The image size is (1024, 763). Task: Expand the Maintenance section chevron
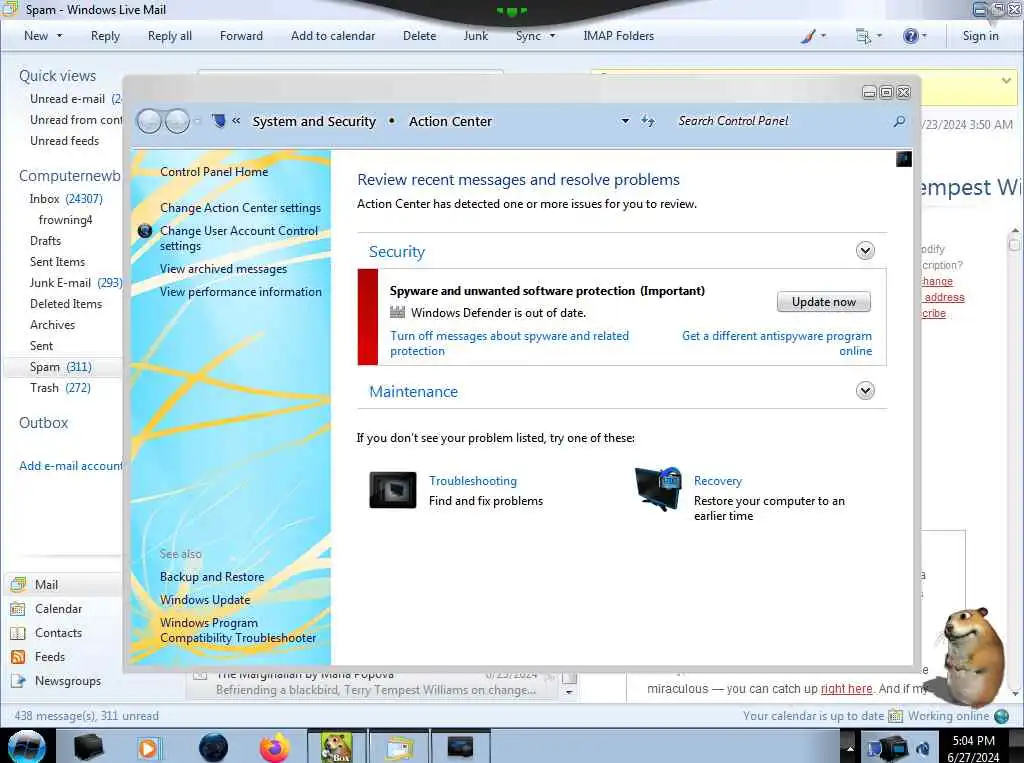coord(865,391)
